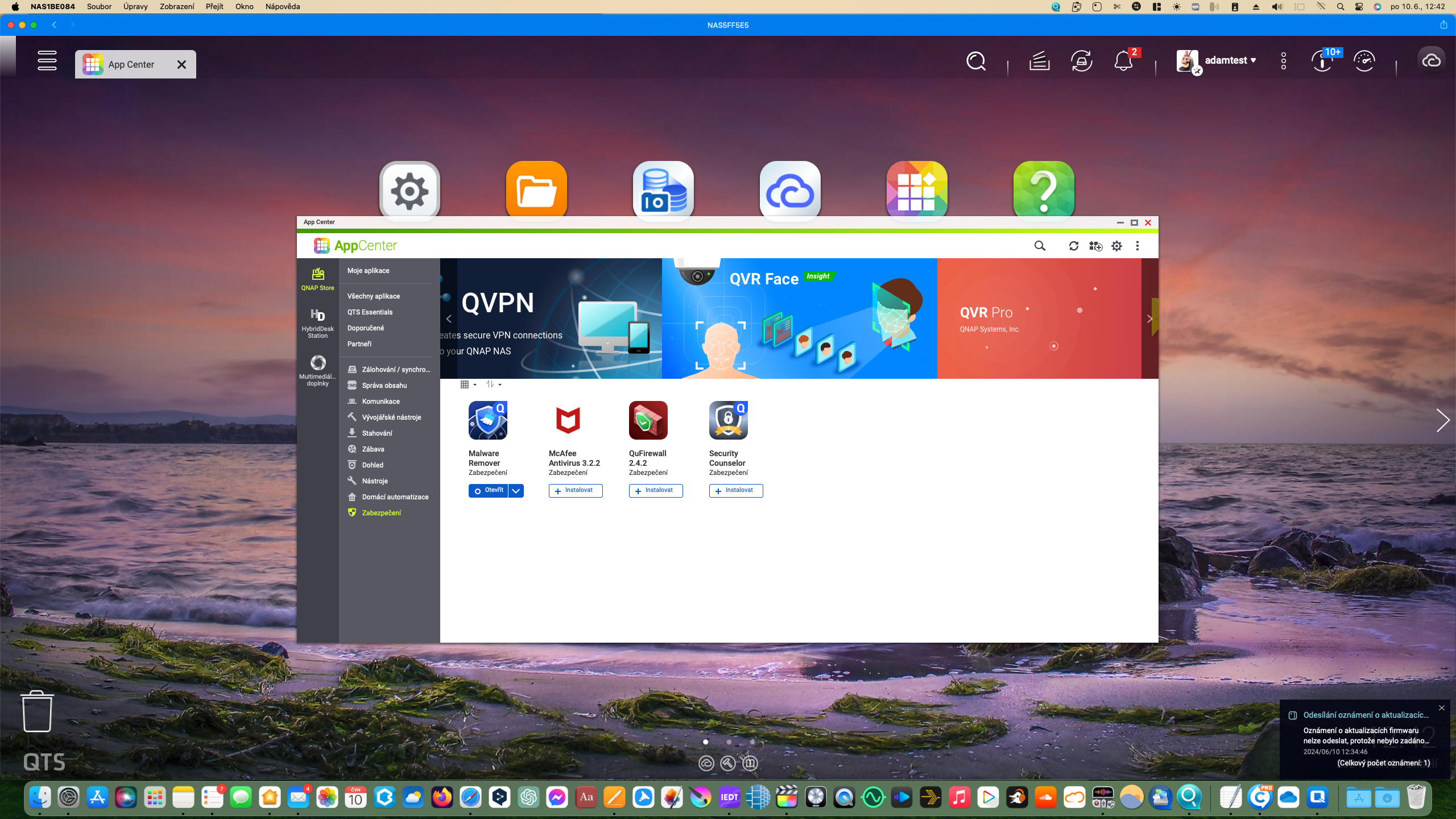Screen dimensions: 1456x819
Task: Select Moje aplikace in sidebar
Action: pos(368,271)
